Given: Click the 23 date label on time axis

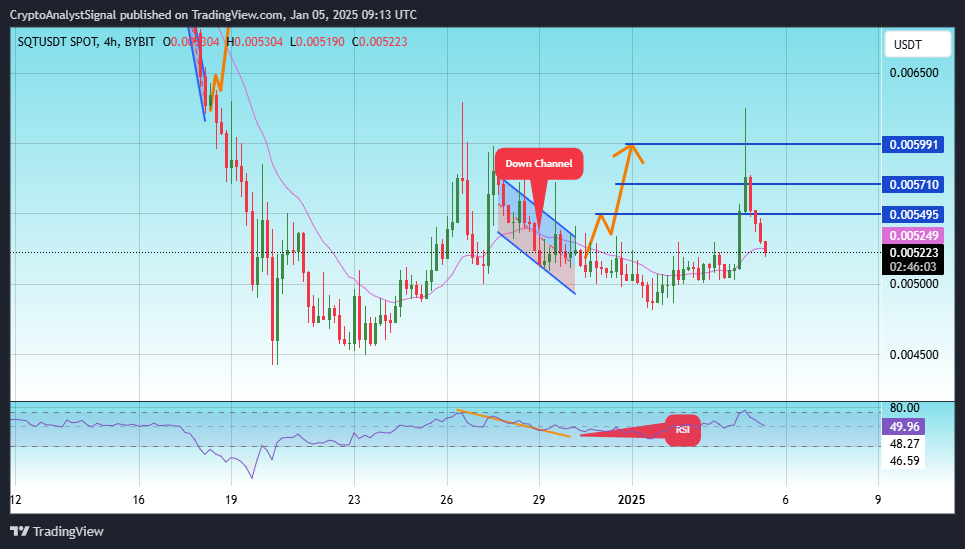Looking at the screenshot, I should coord(354,500).
